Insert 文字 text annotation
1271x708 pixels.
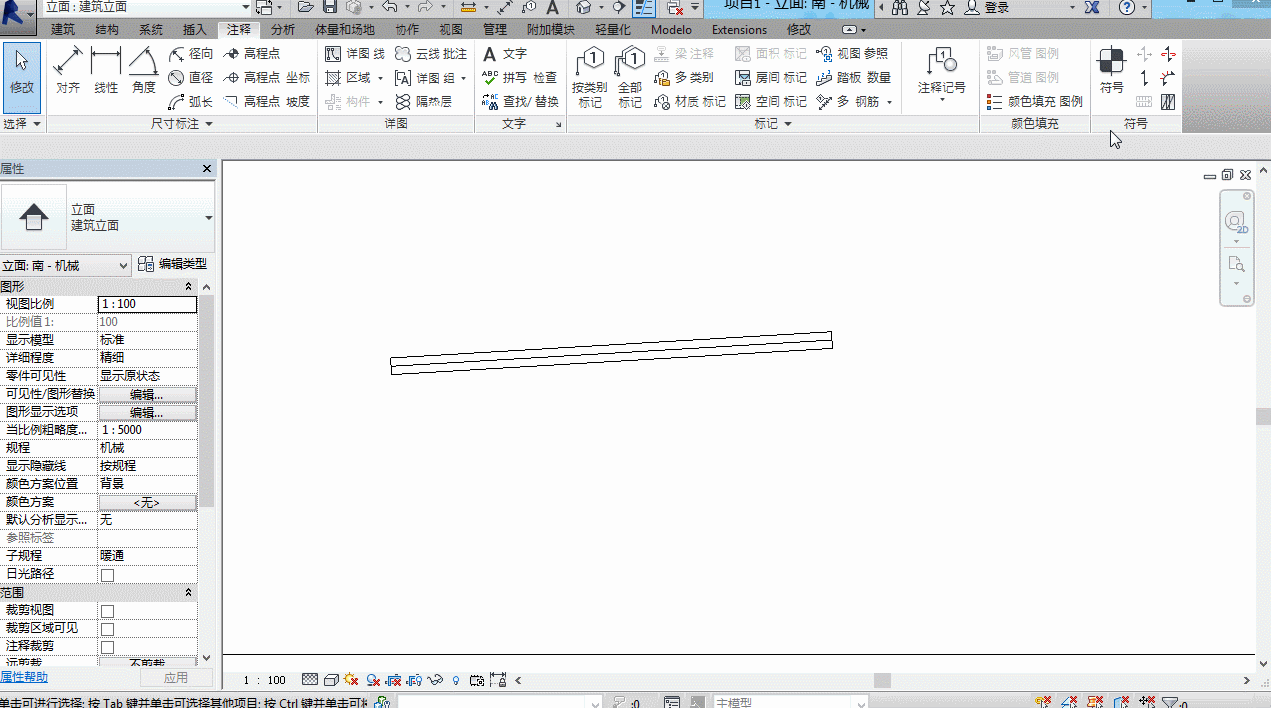click(504, 54)
